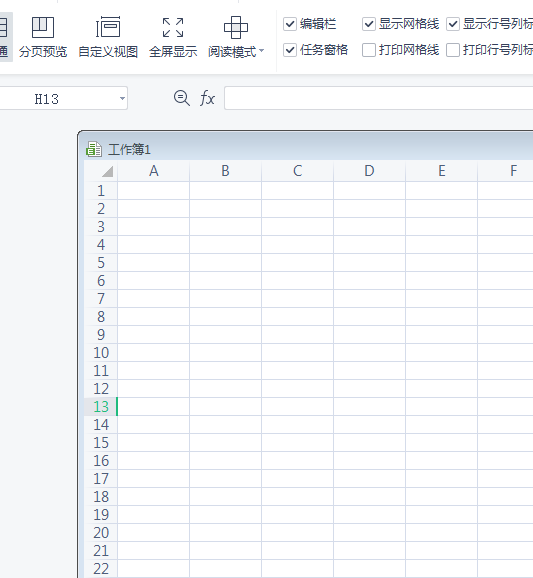Uncheck the 编辑栏 formula bar checkbox
This screenshot has height=578, width=533.
[290, 24]
